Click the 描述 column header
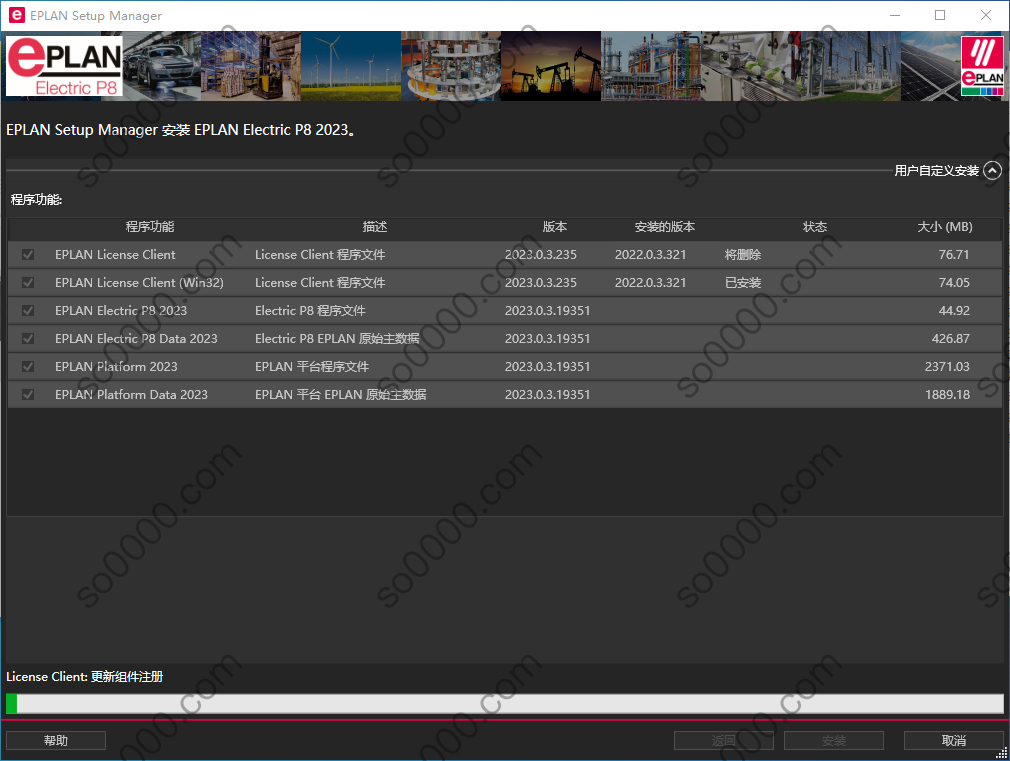Image resolution: width=1010 pixels, height=761 pixels. tap(375, 227)
